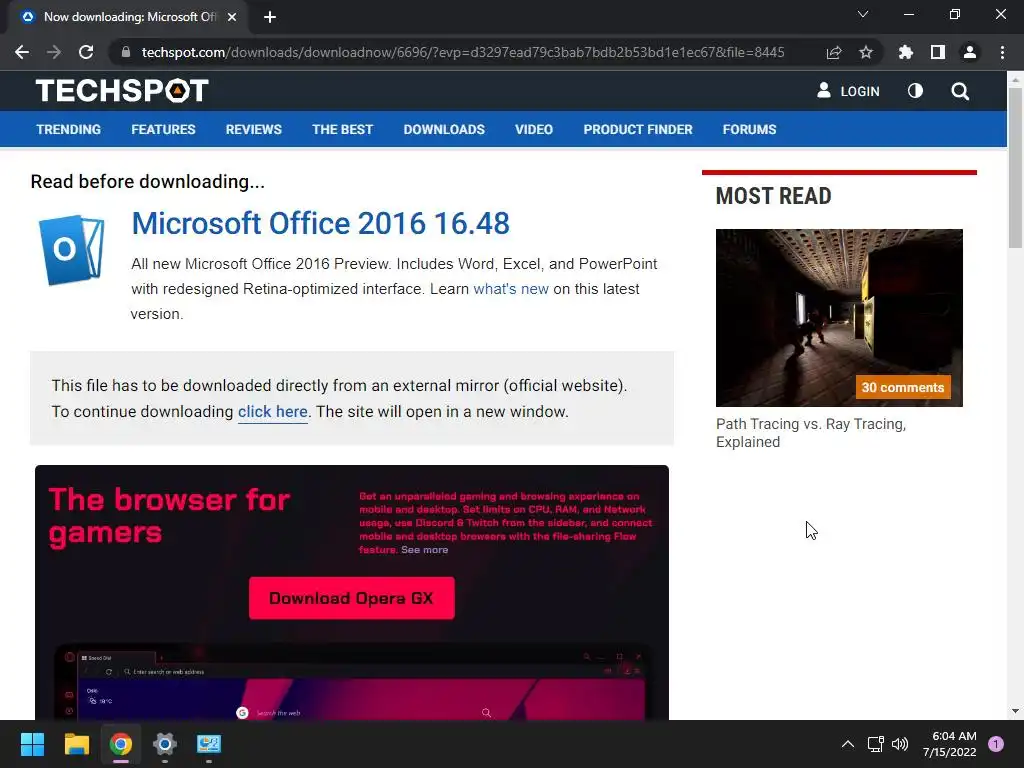Select the Now downloading Microsoft Office tab

point(128,17)
